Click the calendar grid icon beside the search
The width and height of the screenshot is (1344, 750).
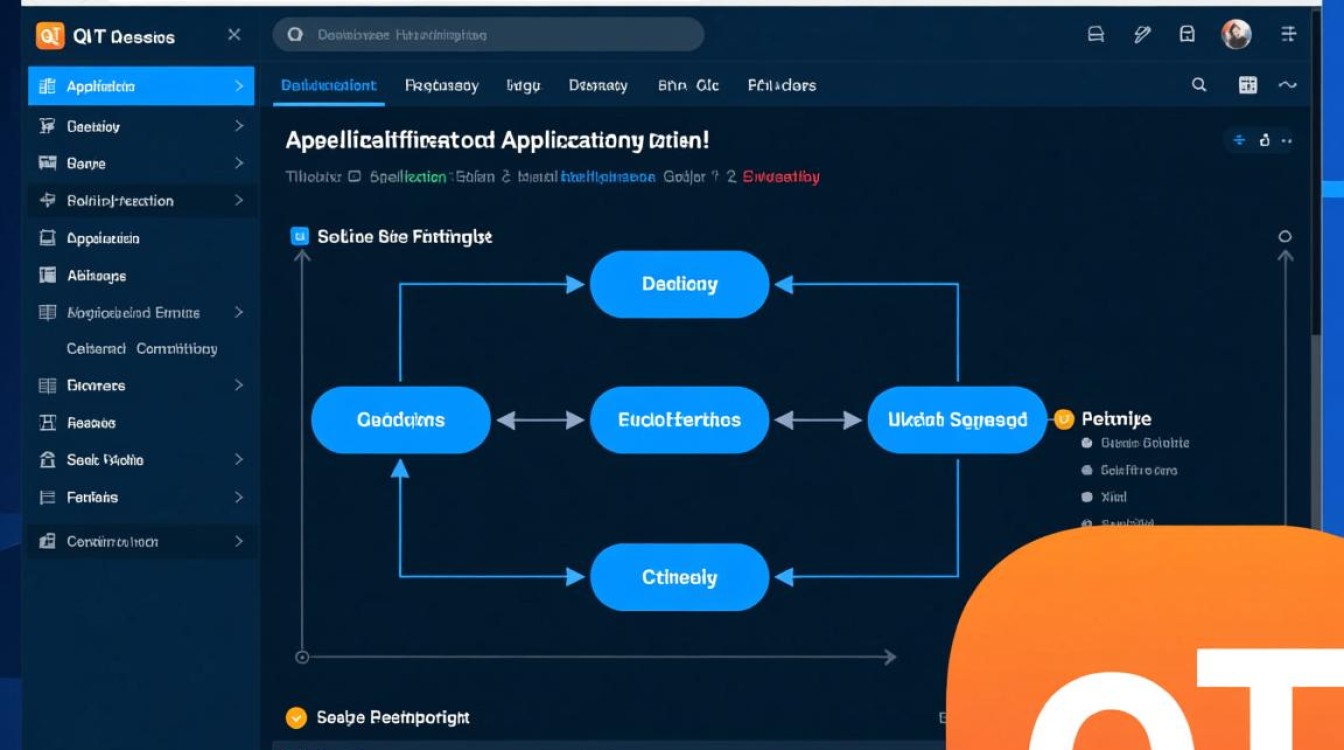[1247, 86]
